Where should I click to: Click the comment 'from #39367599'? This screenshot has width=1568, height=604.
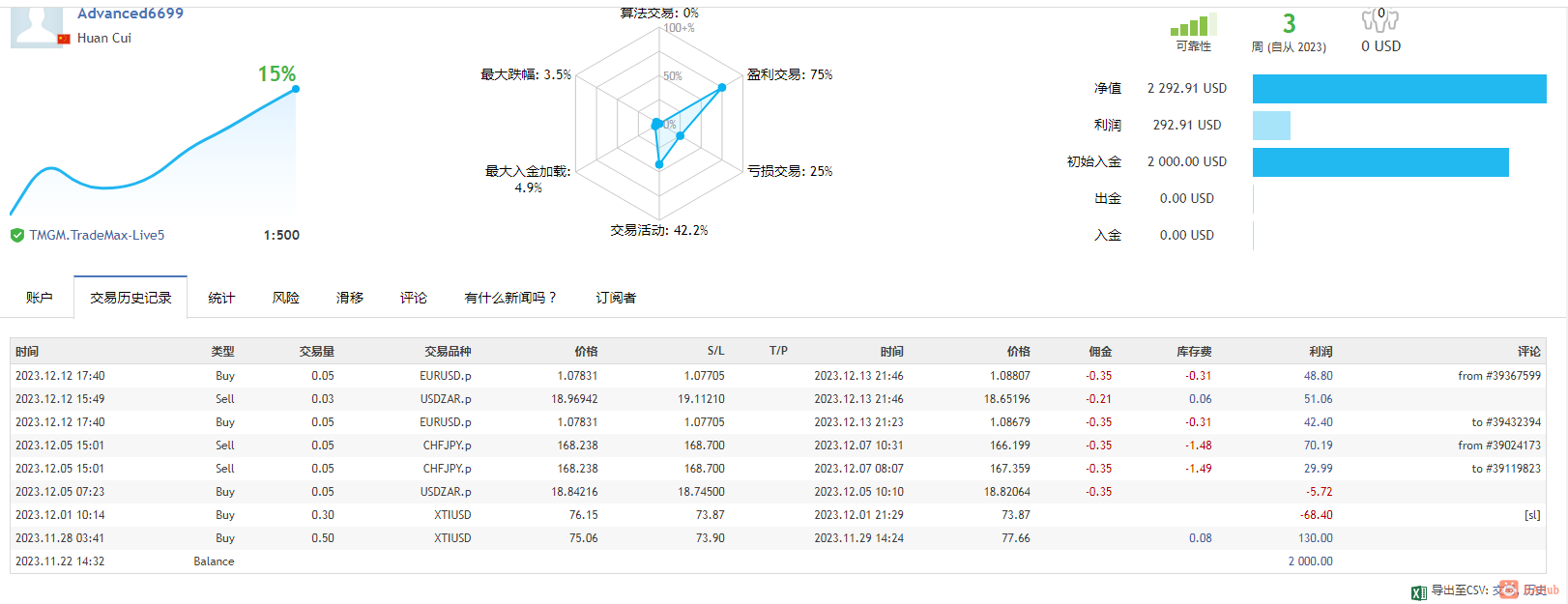[x=1499, y=376]
